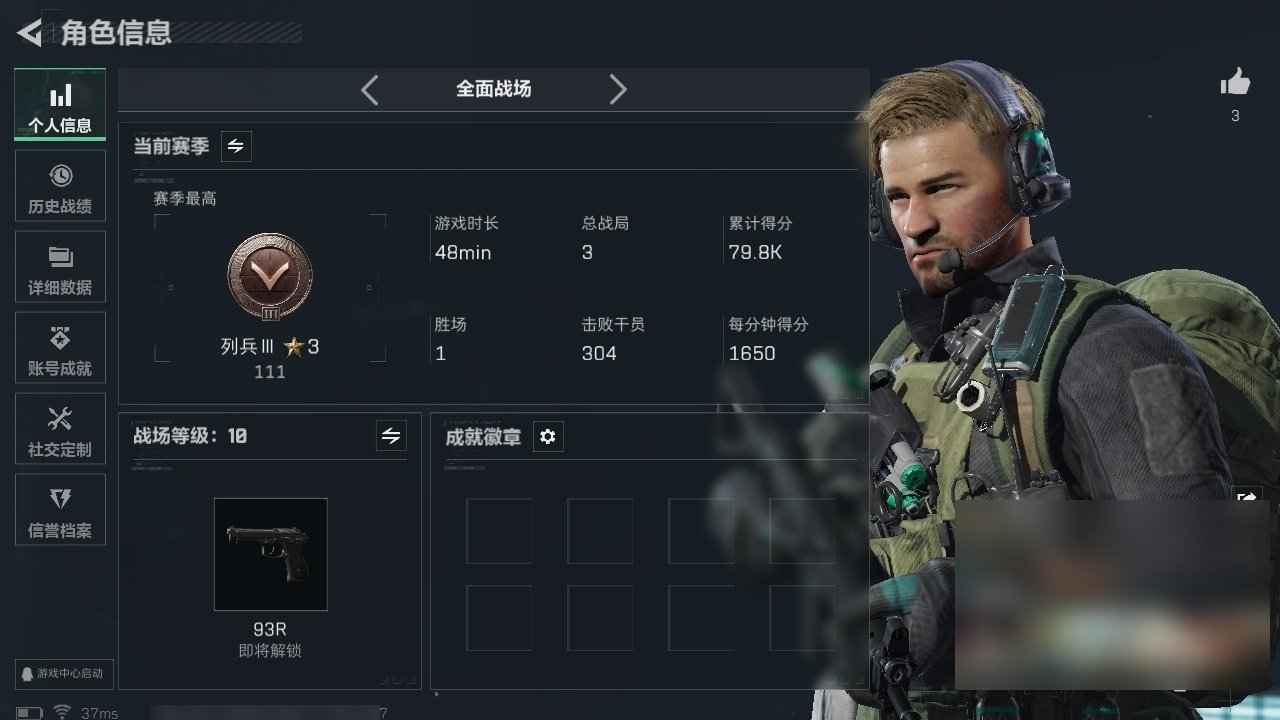
Task: Toggle swap icon beside 战场等级
Action: pyautogui.click(x=391, y=436)
